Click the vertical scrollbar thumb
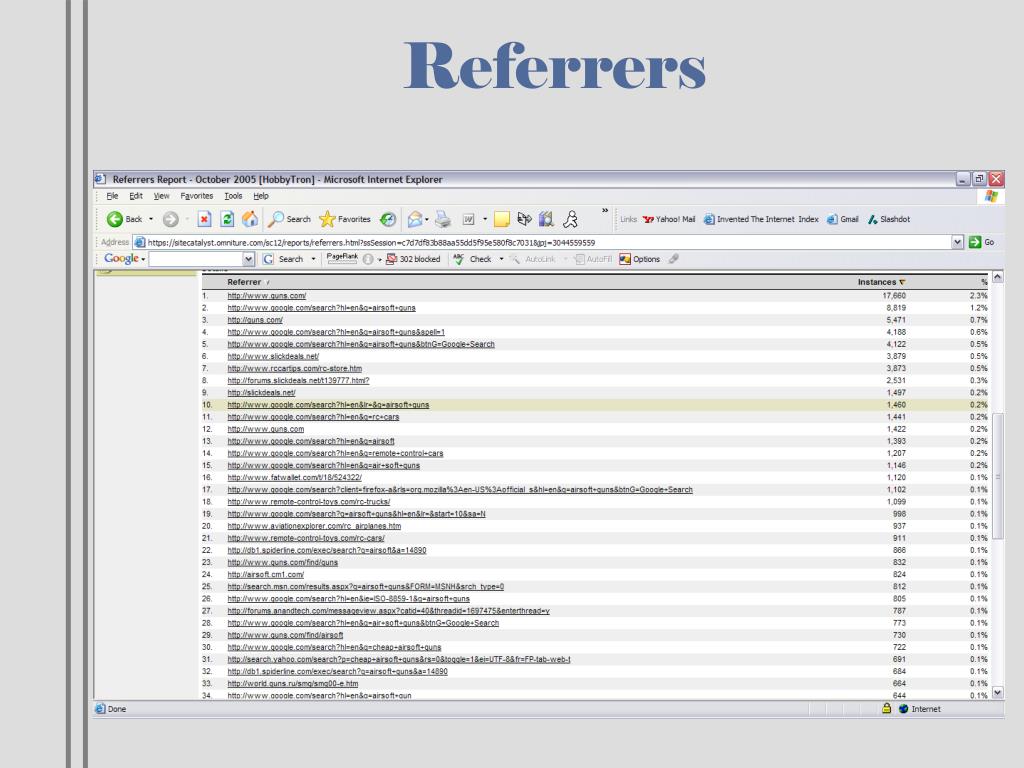 (997, 476)
